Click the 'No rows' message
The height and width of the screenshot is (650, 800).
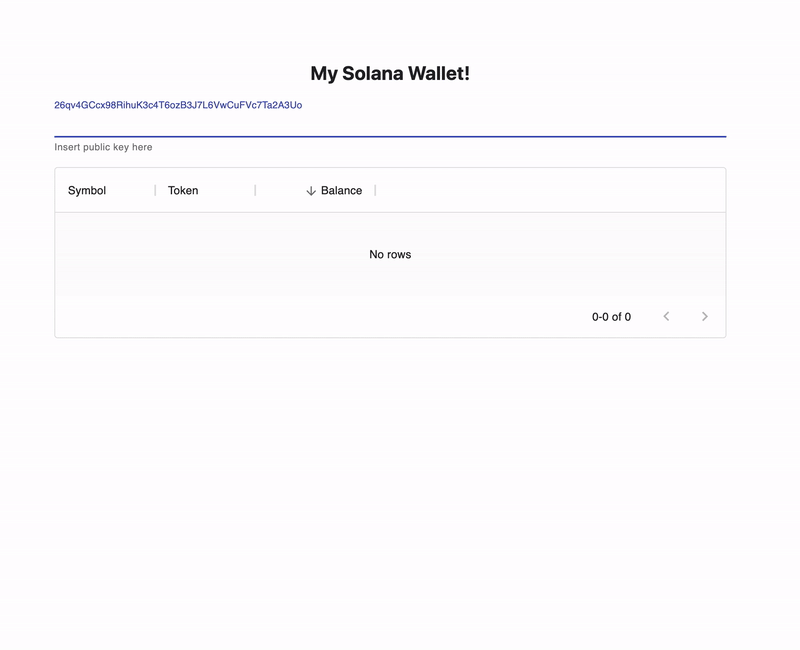point(390,254)
